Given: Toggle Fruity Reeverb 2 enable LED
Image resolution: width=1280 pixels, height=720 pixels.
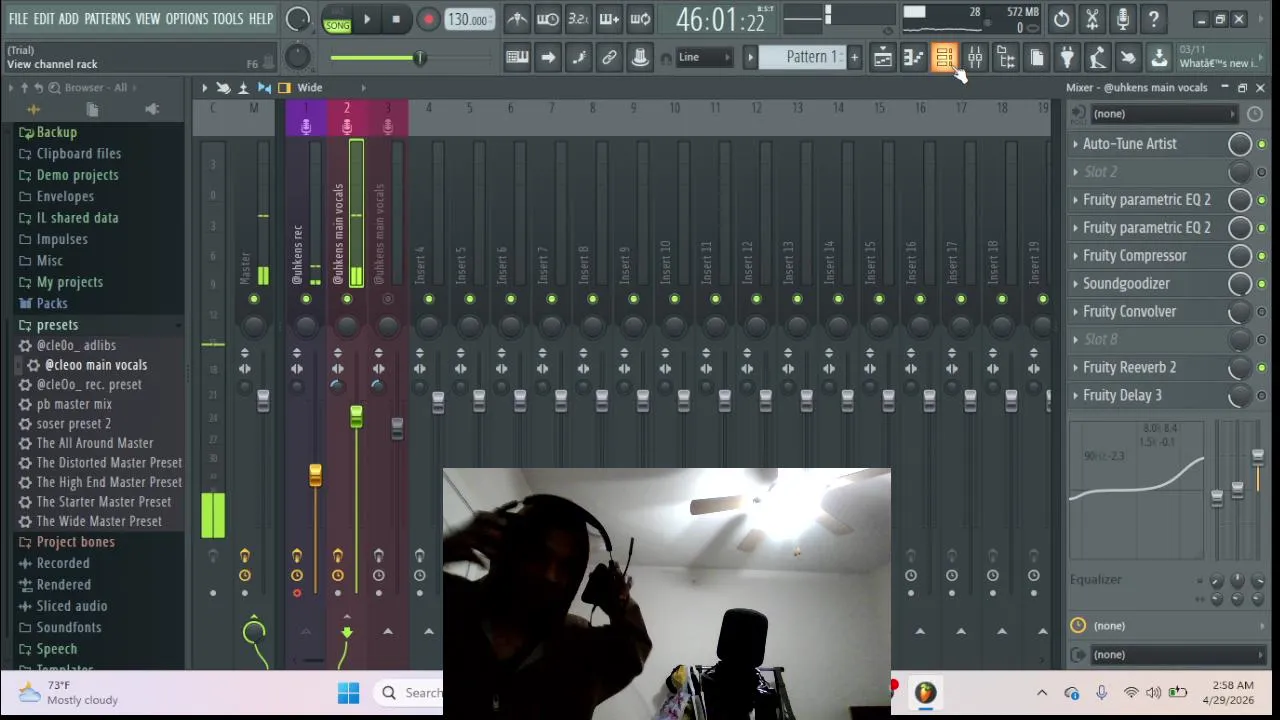Looking at the screenshot, I should click(x=1261, y=369).
